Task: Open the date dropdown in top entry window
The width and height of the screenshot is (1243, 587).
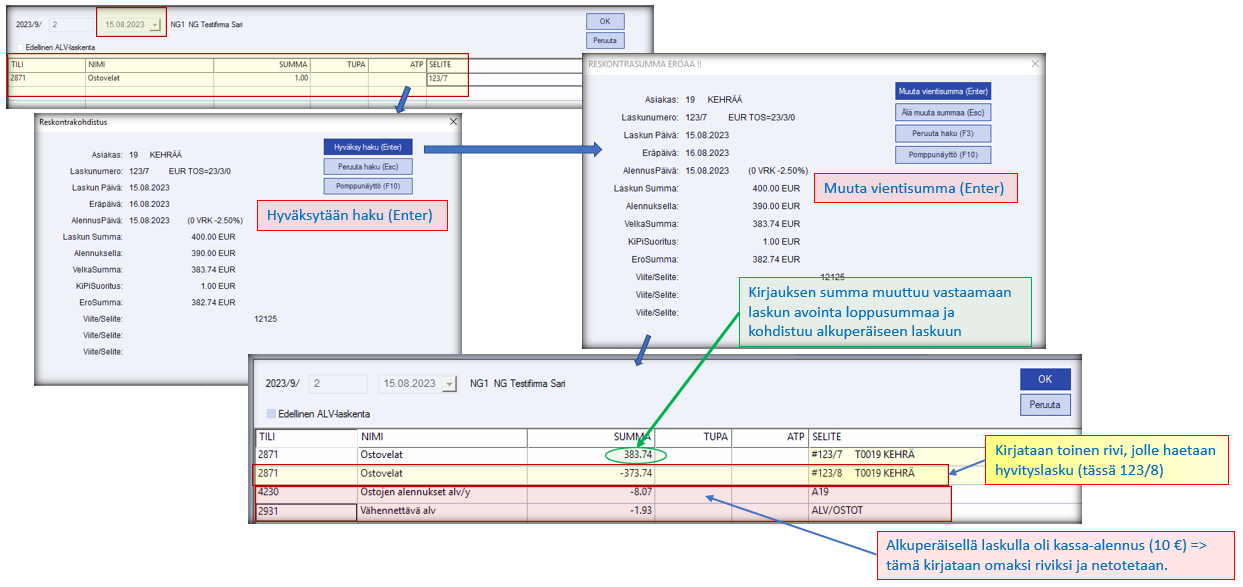Action: (x=154, y=24)
